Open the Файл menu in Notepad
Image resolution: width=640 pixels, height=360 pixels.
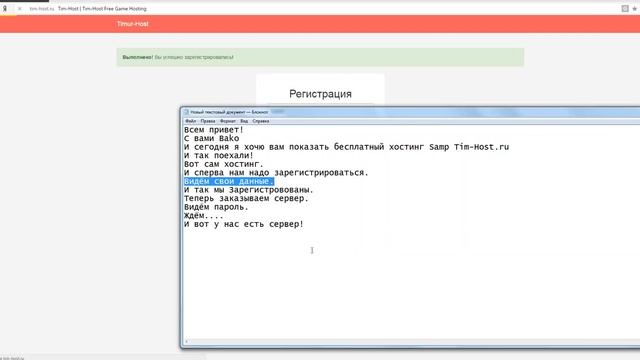tap(191, 121)
